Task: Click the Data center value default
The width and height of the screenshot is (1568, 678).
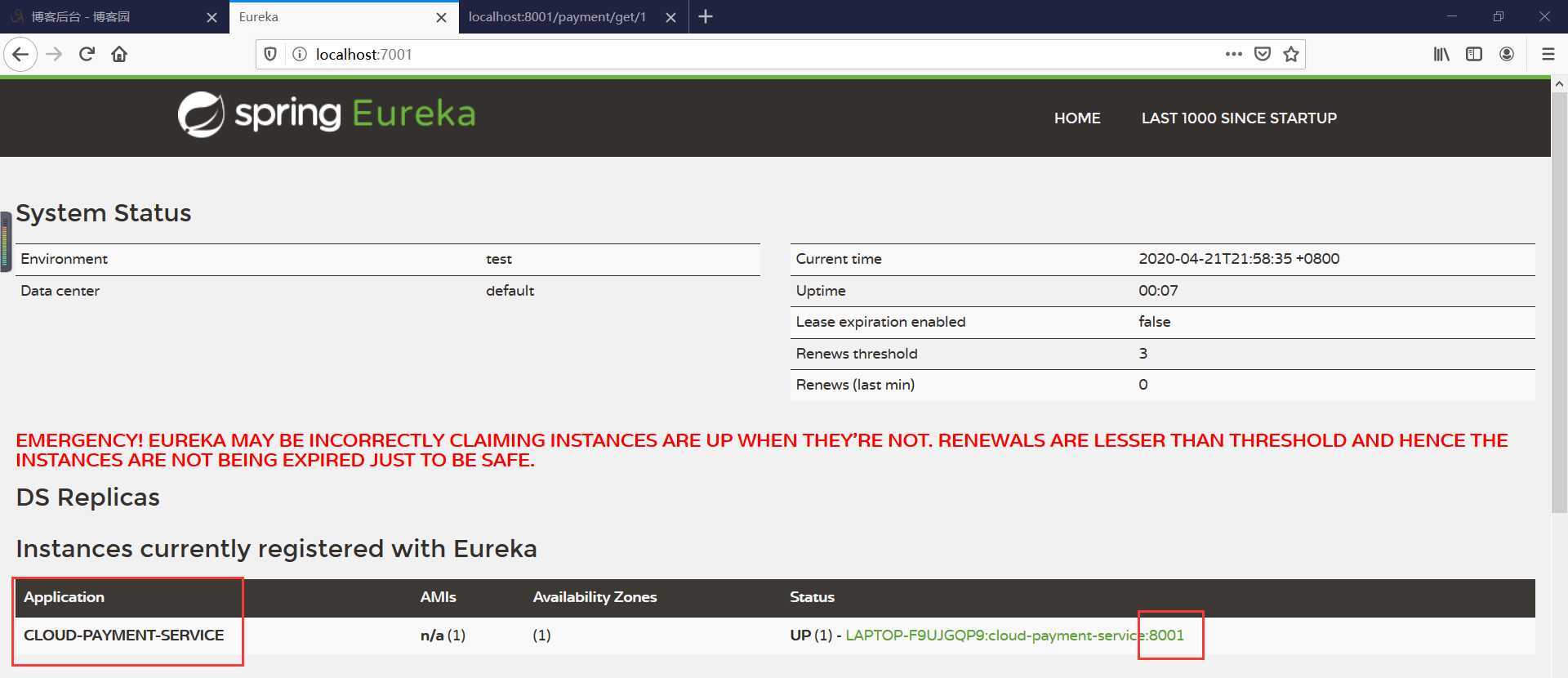Action: pyautogui.click(x=510, y=291)
